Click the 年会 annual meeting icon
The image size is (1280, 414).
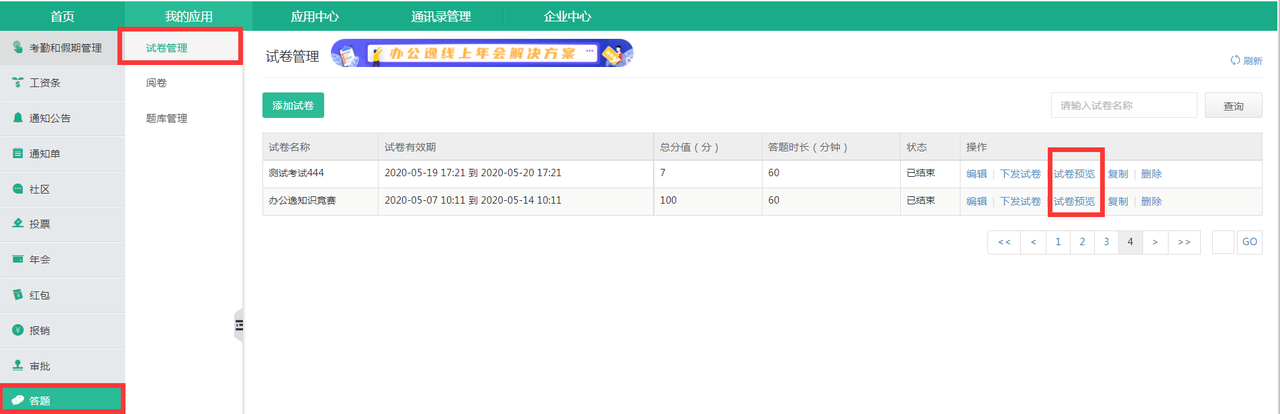point(18,259)
